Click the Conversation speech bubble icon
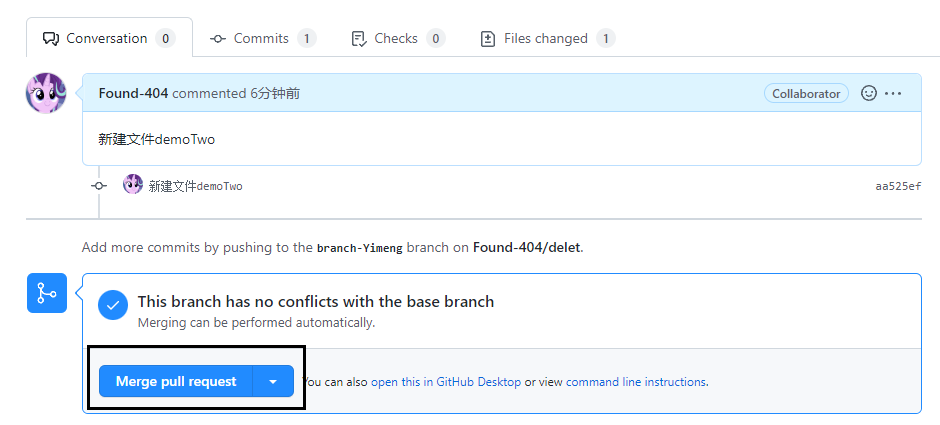This screenshot has height=425, width=940. click(51, 39)
